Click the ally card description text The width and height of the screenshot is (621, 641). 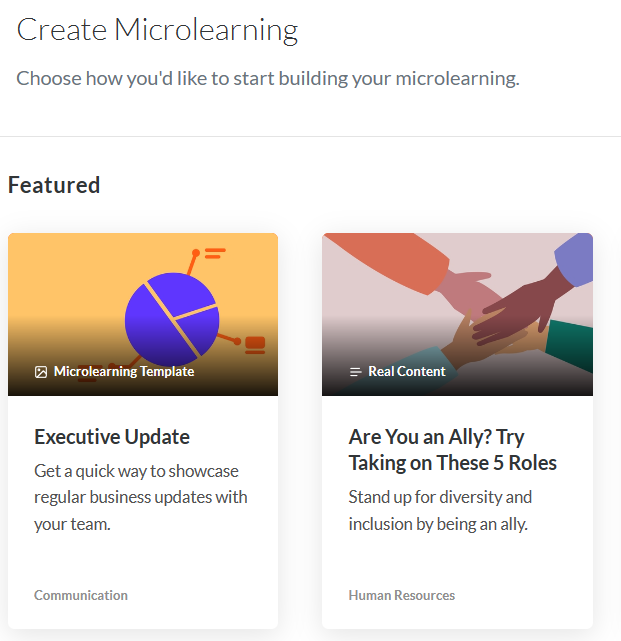click(440, 510)
